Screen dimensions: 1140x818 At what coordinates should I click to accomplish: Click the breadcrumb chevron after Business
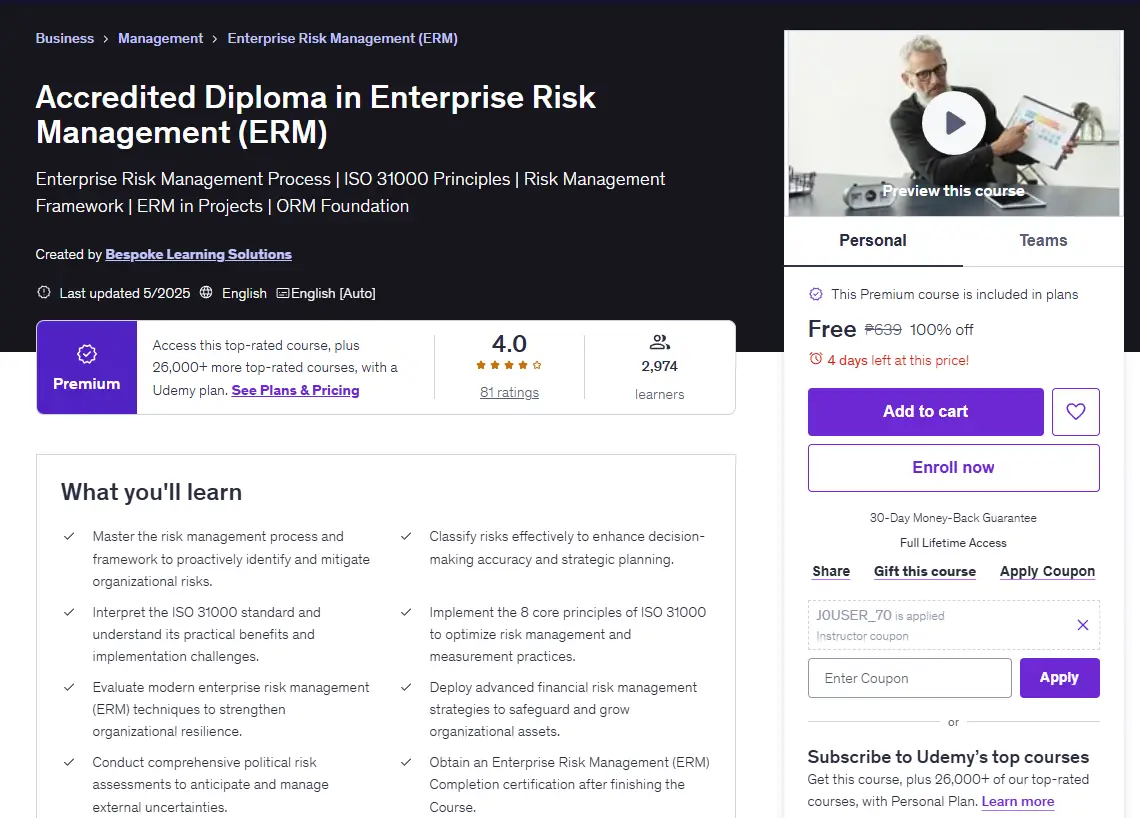tap(105, 39)
